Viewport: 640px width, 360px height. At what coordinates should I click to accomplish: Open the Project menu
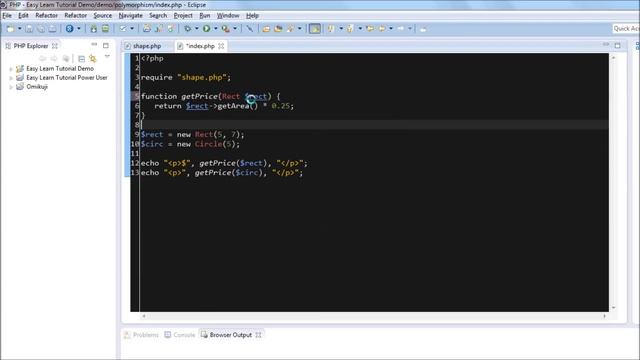point(183,16)
